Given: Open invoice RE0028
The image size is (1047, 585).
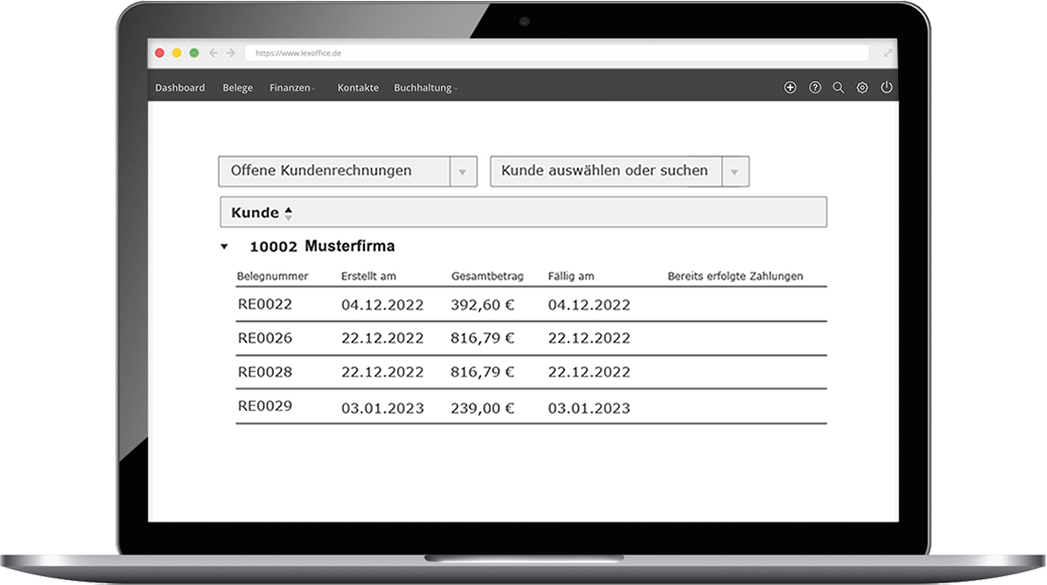Looking at the screenshot, I should click(x=265, y=372).
